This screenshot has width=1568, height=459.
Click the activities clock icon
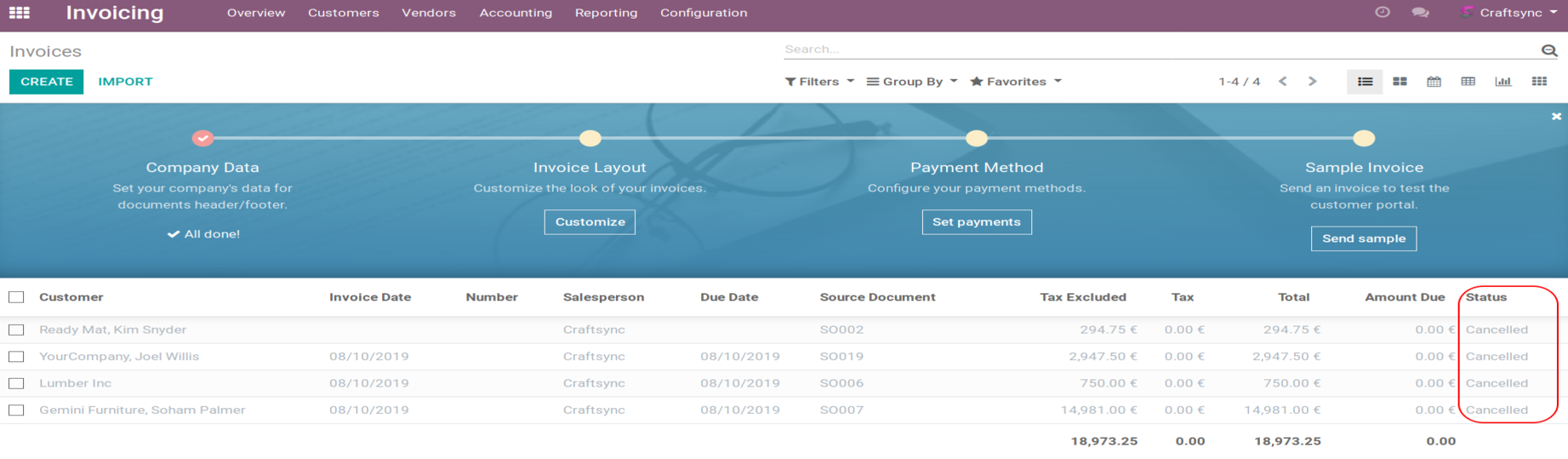click(x=1383, y=12)
